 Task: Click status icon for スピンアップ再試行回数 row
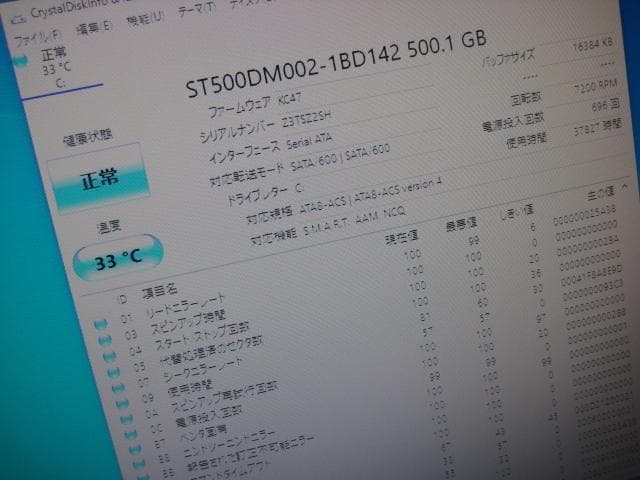tap(127, 419)
